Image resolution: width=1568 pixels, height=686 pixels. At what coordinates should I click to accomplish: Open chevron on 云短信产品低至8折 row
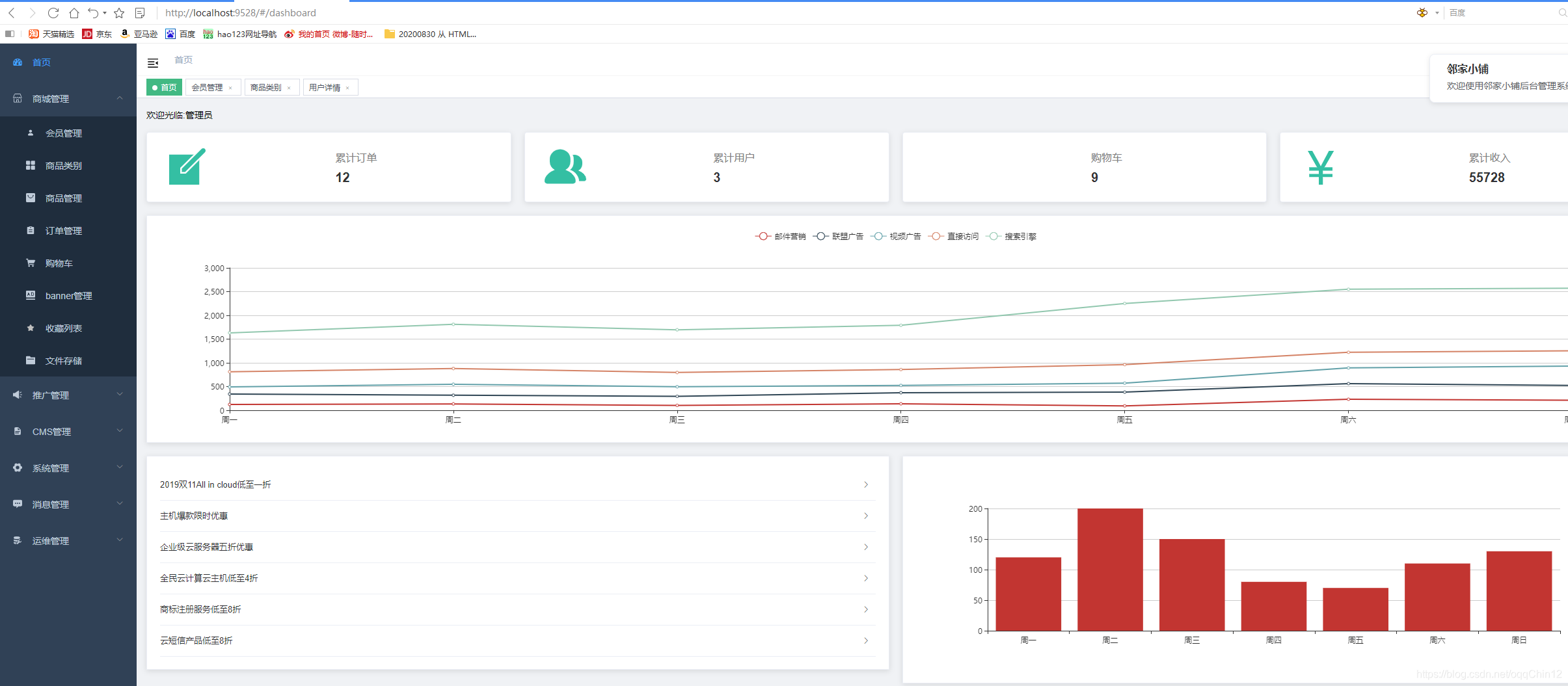[x=866, y=640]
